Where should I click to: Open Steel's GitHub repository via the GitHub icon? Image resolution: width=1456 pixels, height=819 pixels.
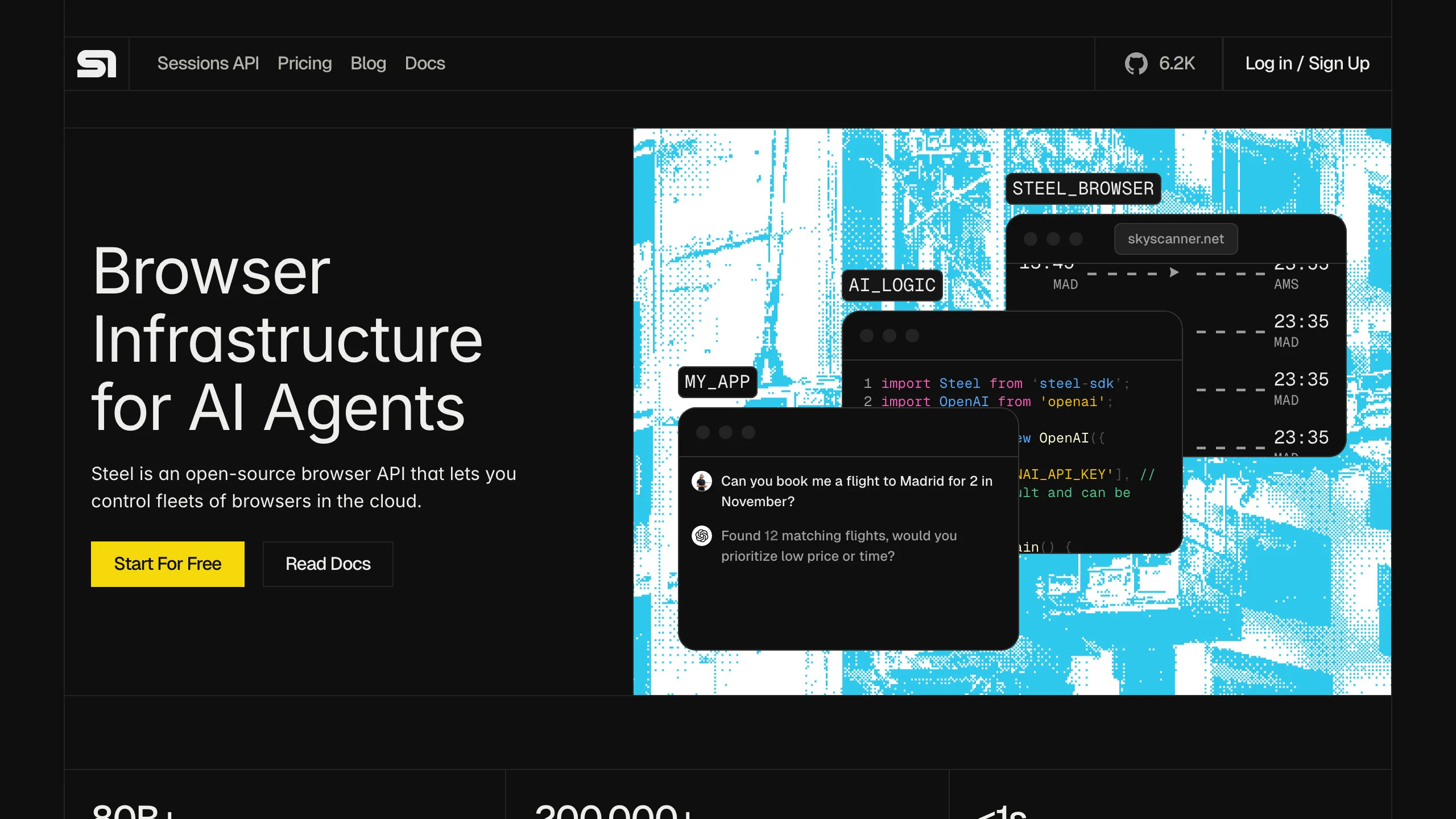[x=1136, y=64]
